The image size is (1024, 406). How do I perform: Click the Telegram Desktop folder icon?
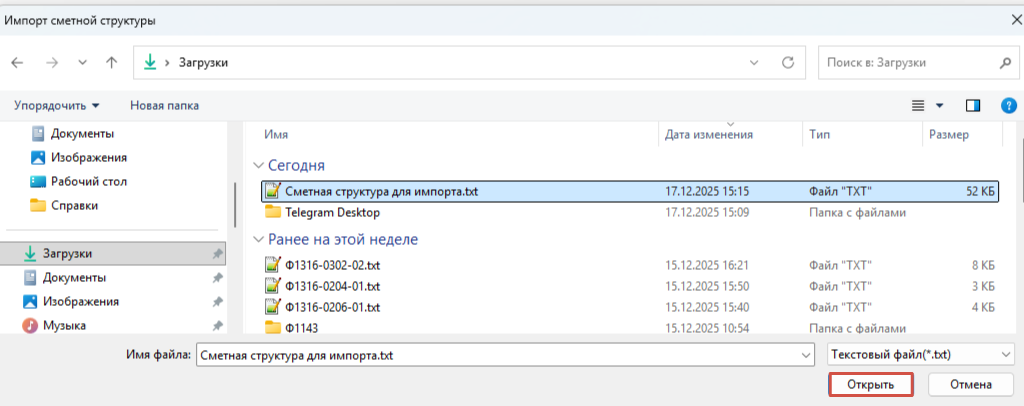272,212
